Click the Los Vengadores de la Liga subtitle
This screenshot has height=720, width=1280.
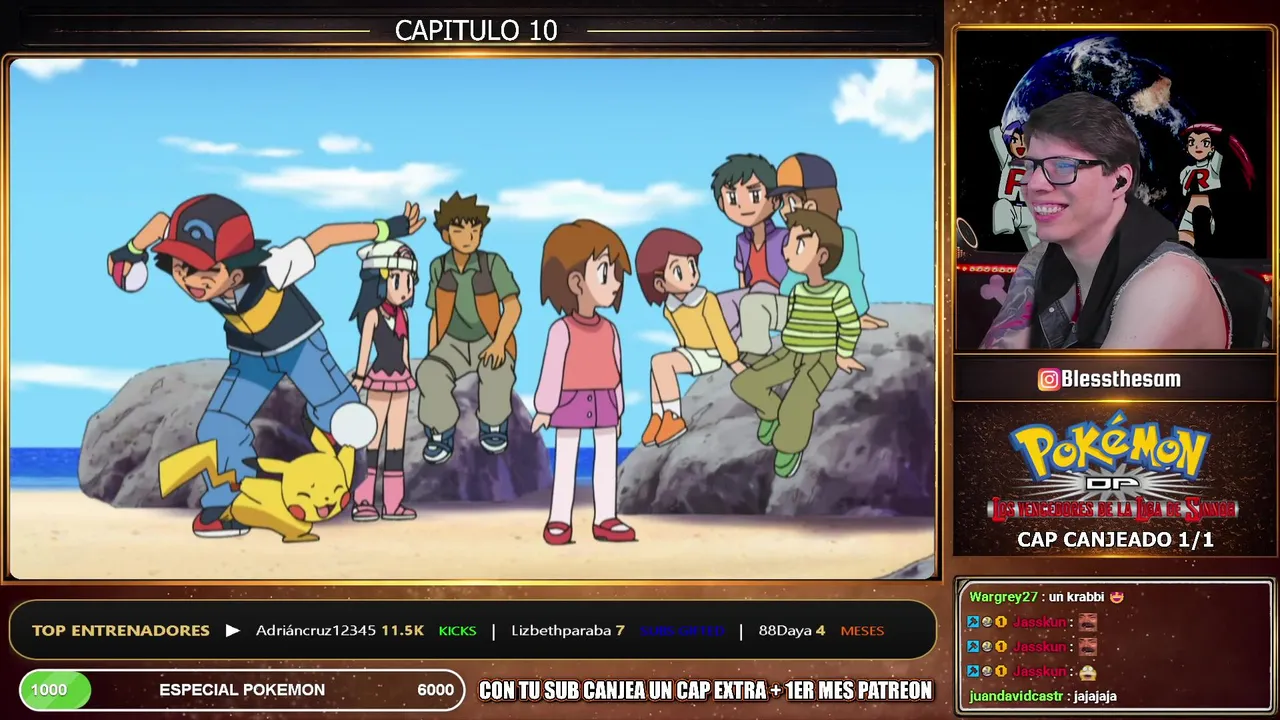pyautogui.click(x=1112, y=510)
